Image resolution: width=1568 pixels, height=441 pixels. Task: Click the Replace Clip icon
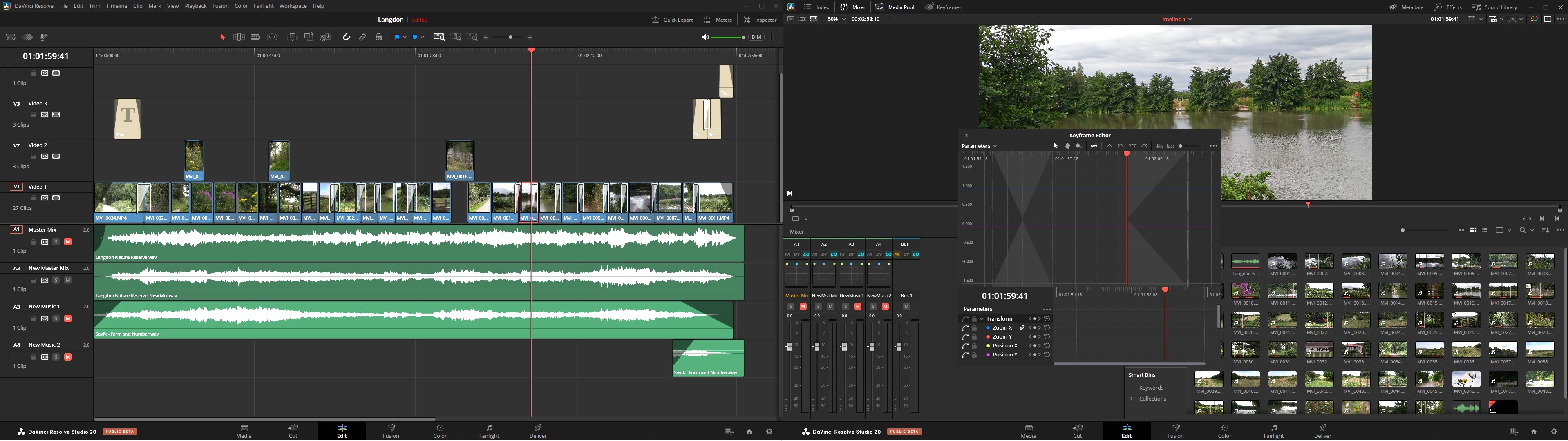click(325, 38)
